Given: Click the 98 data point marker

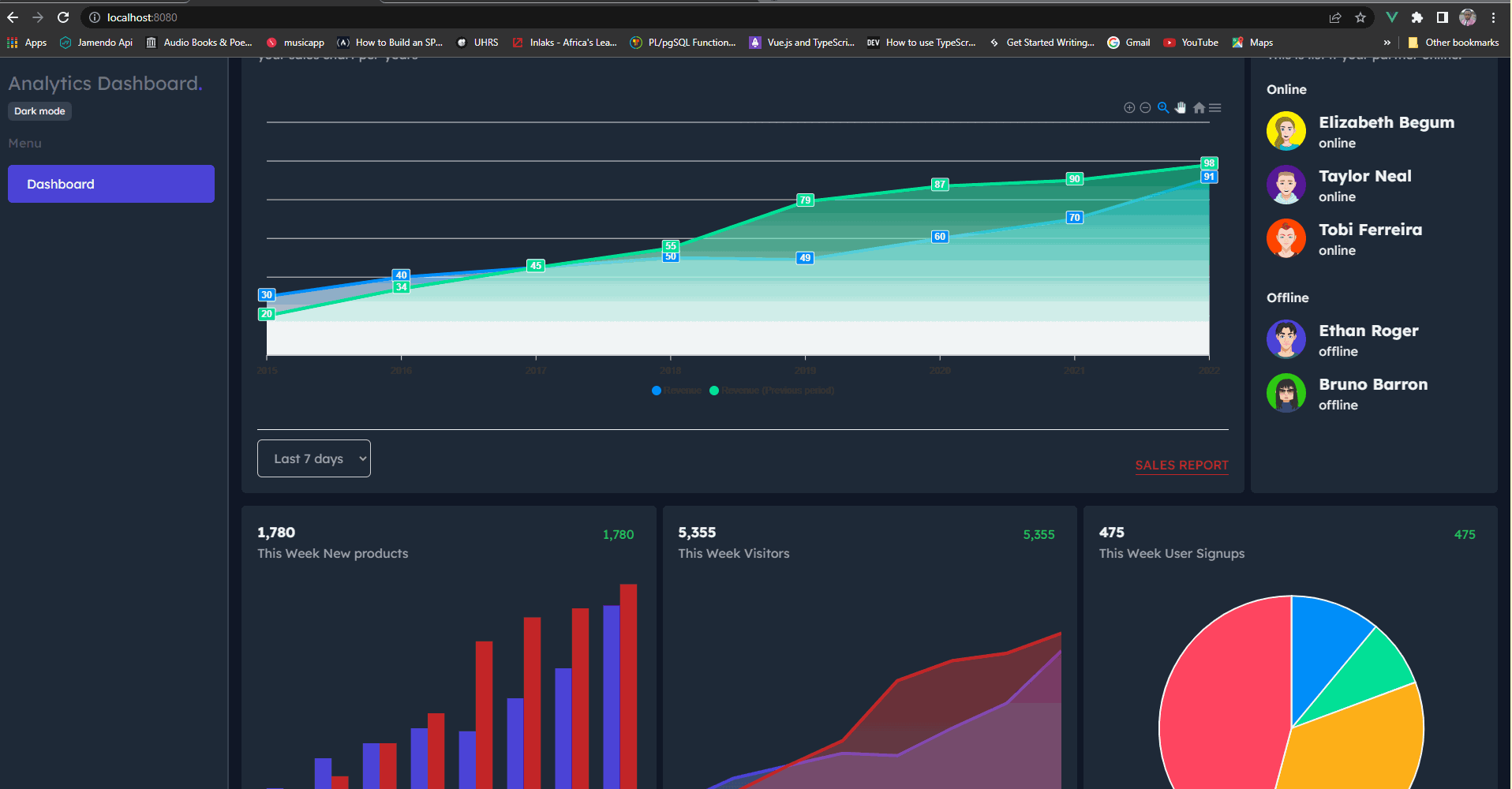Looking at the screenshot, I should pyautogui.click(x=1209, y=163).
